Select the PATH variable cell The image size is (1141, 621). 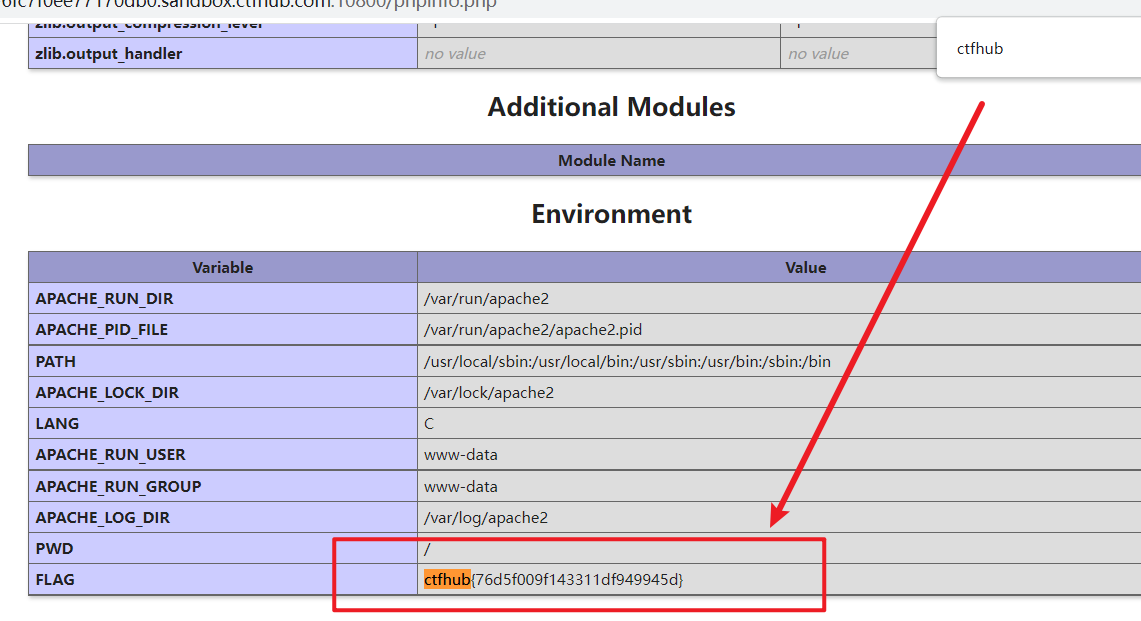pos(223,361)
